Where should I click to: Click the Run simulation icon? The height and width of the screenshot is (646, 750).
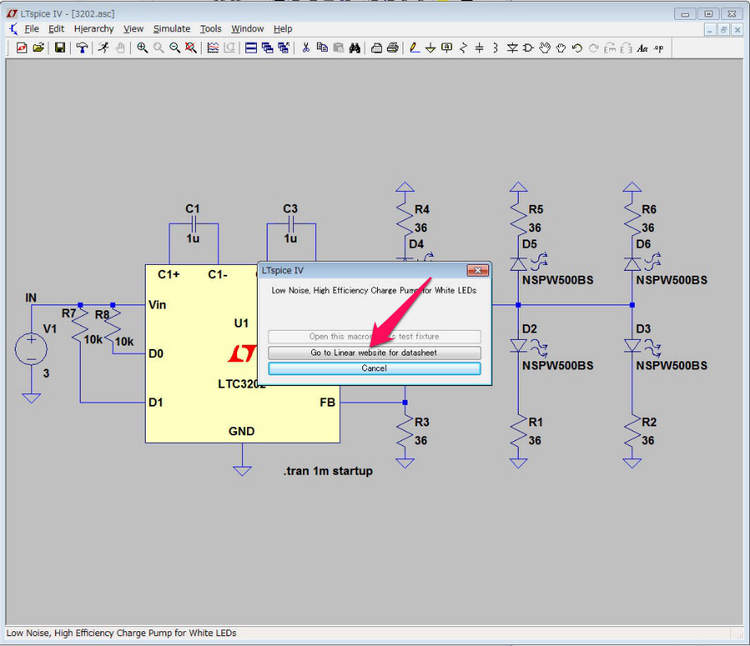(x=103, y=48)
